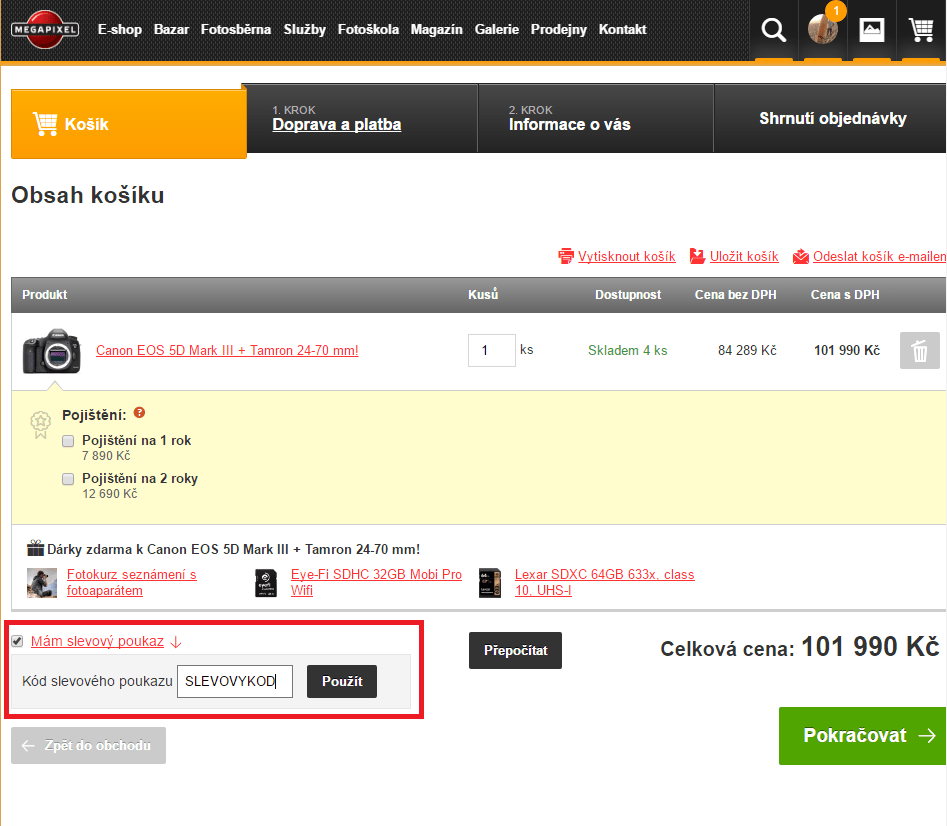This screenshot has height=826, width=947.
Task: Click the Eye-Fi SDHC card thumbnail
Action: point(266,583)
